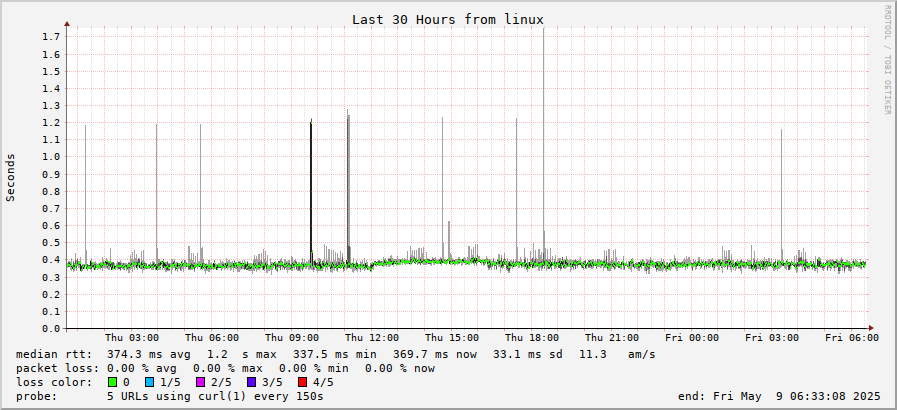Select the '374.3 ms avg' median value
The width and height of the screenshot is (897, 410).
coord(149,355)
